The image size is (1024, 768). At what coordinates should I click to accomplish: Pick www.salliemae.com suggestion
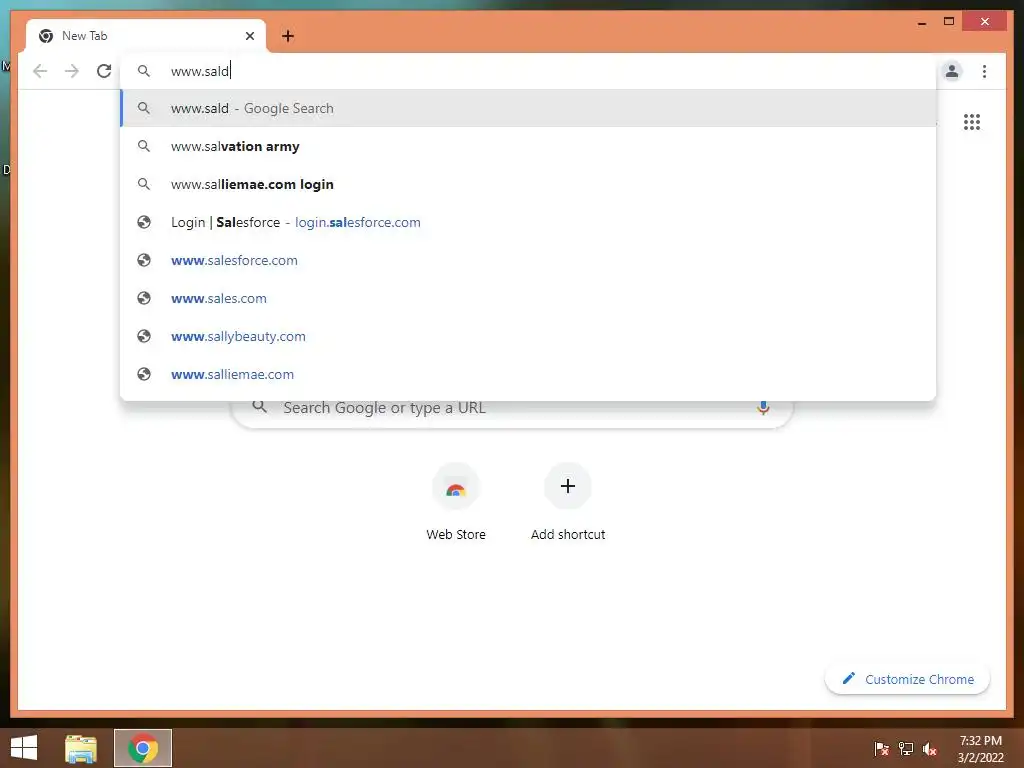tap(528, 374)
